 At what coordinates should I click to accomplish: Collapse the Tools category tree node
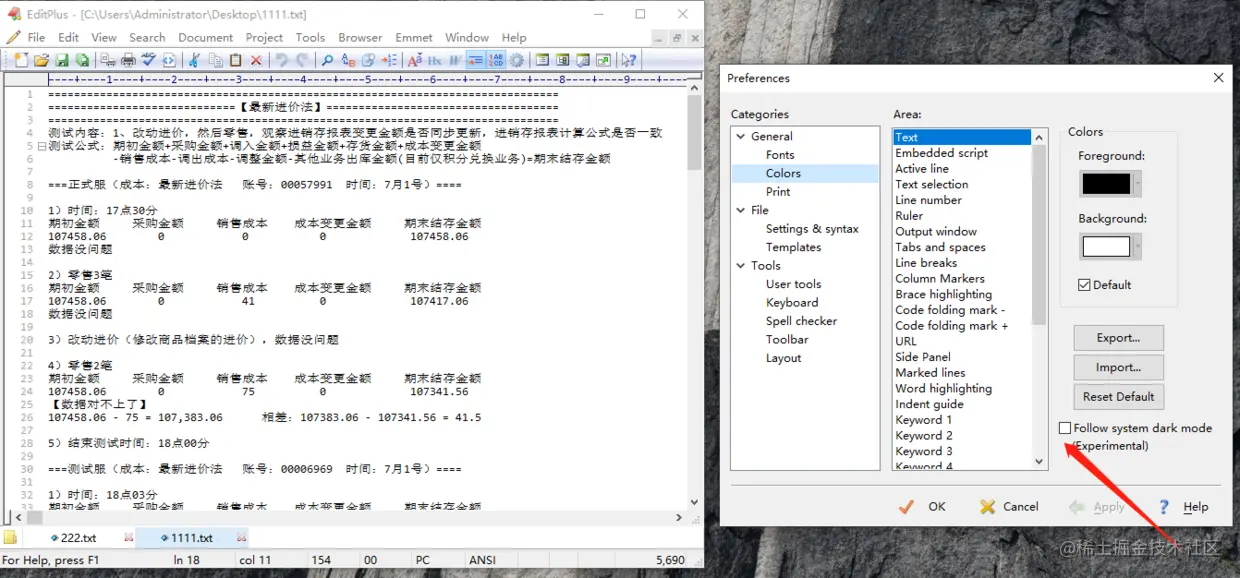[741, 265]
